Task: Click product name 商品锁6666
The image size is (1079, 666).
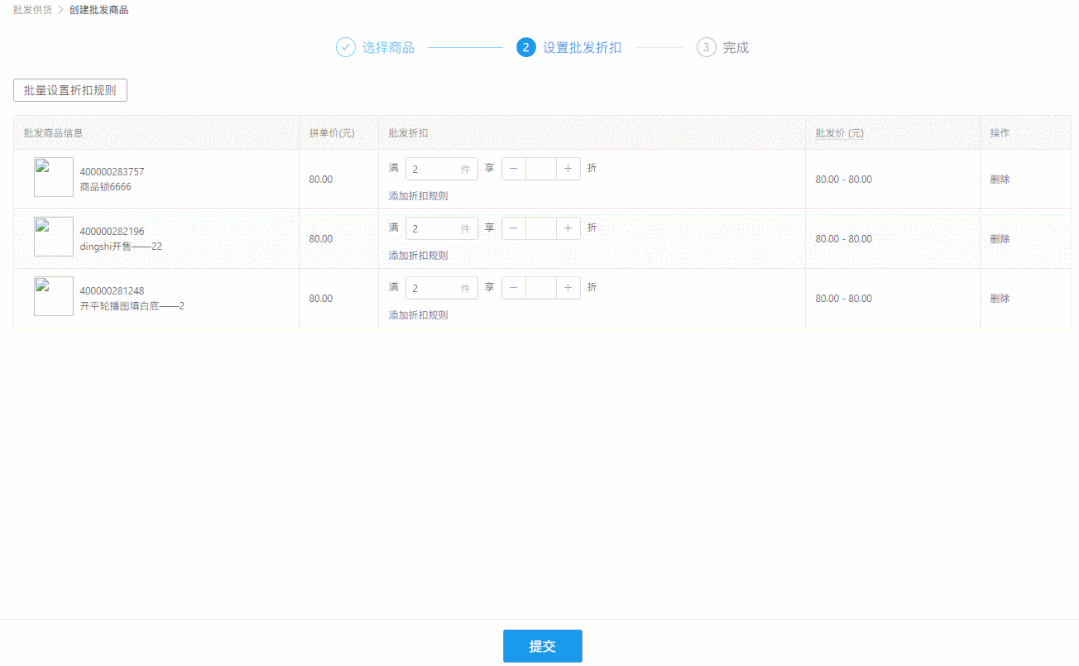Action: (105, 186)
